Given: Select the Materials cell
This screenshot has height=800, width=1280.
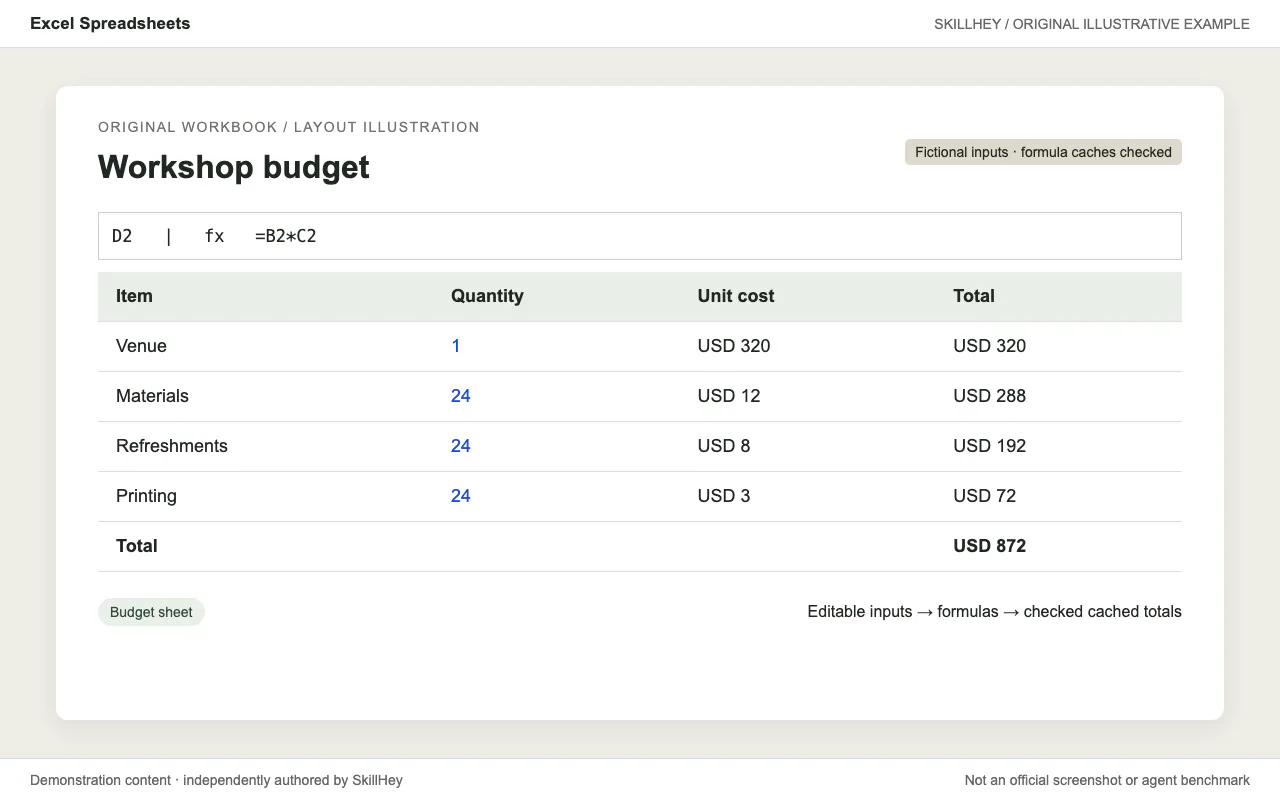Looking at the screenshot, I should coord(152,396).
